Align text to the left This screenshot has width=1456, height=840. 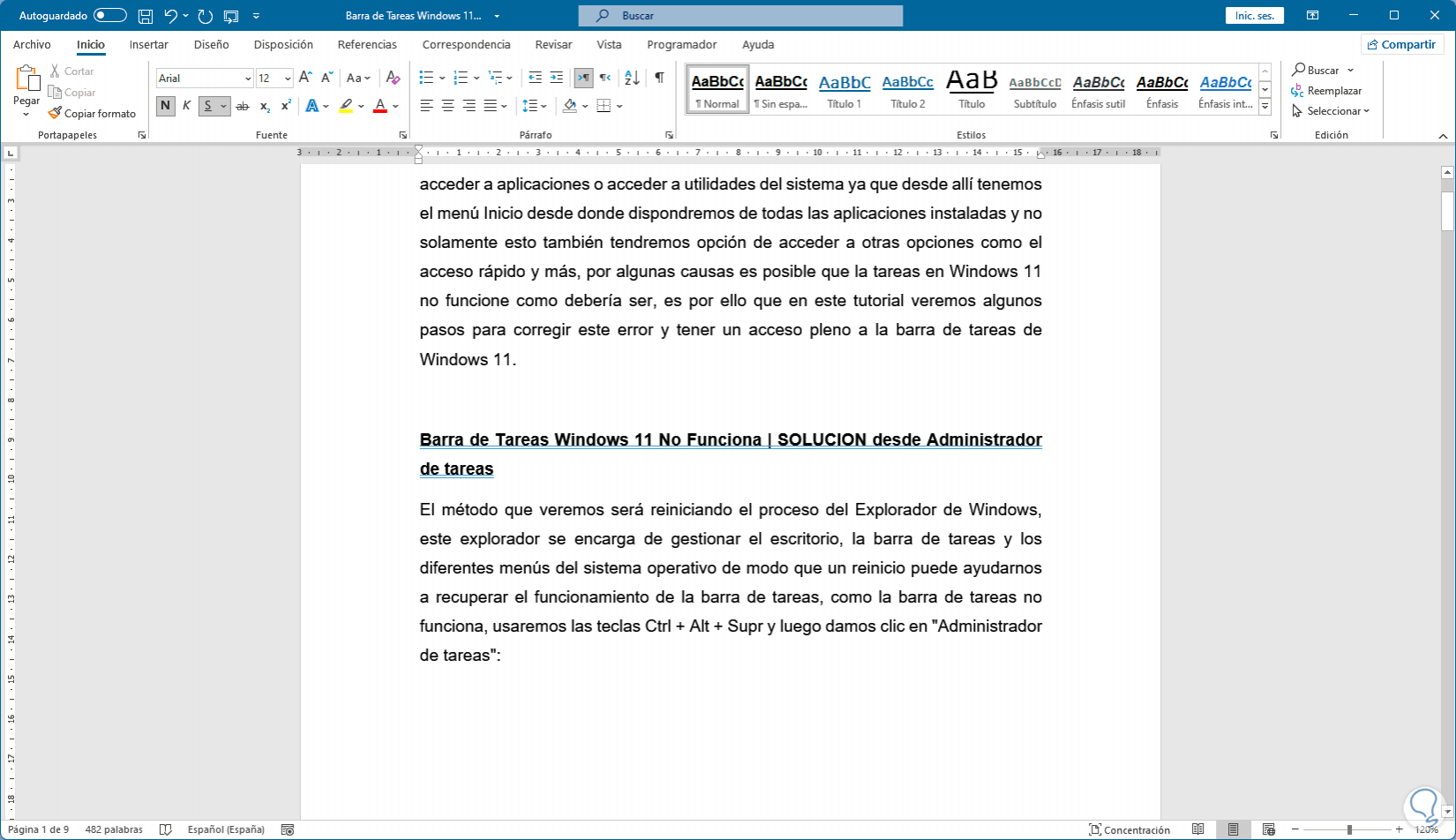(x=426, y=106)
